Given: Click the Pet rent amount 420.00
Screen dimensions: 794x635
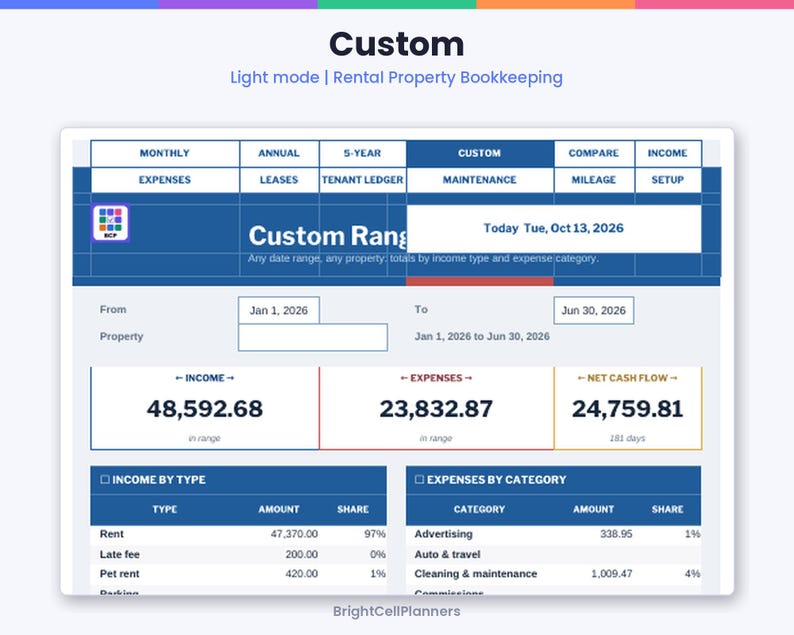Looking at the screenshot, I should coord(301,574).
